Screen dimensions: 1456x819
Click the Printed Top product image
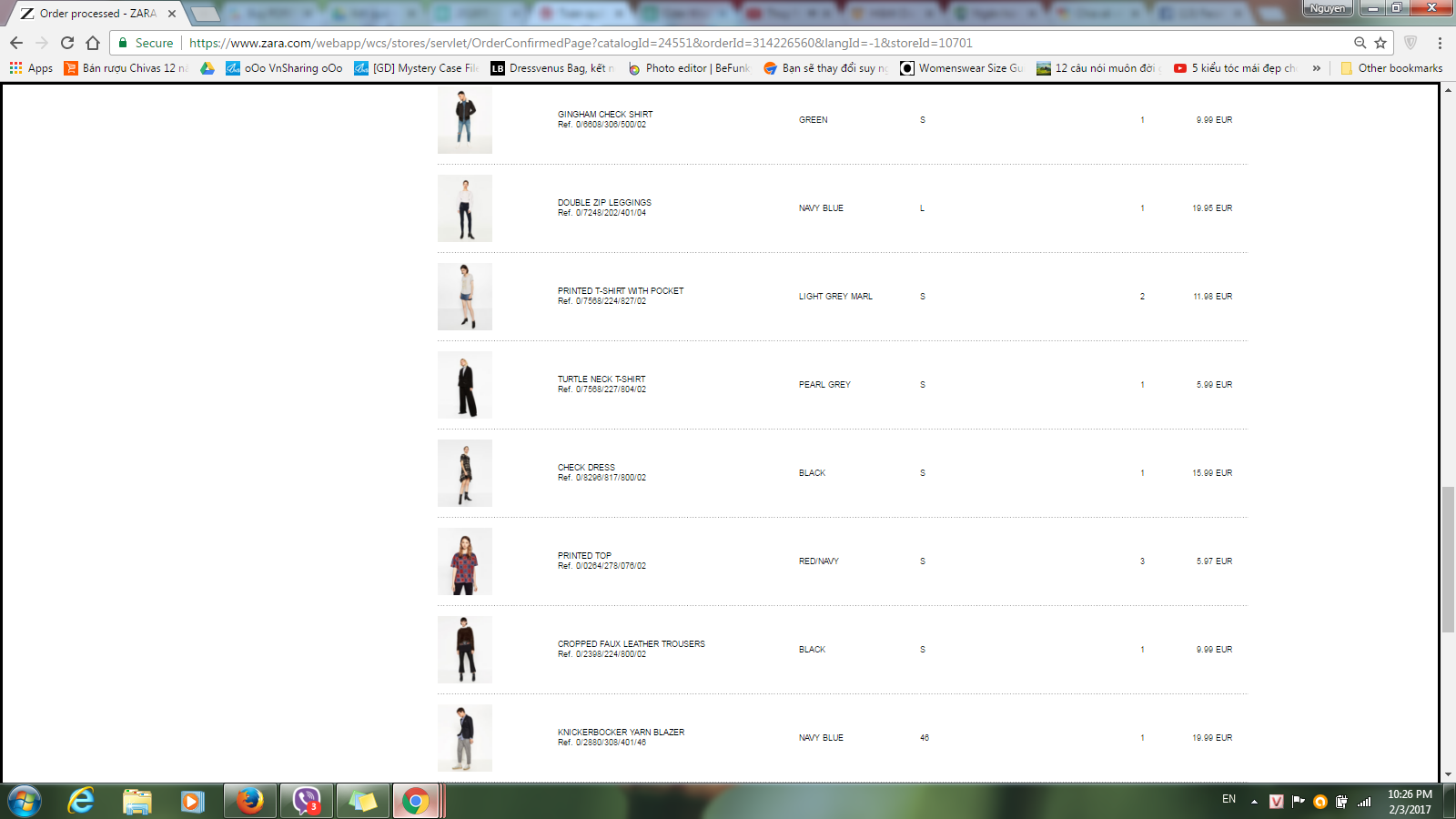tap(465, 561)
